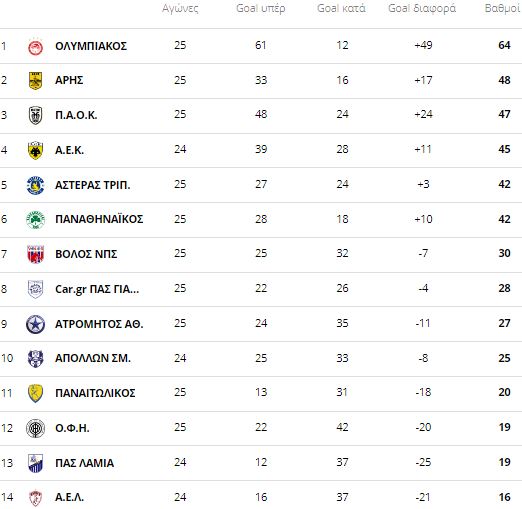Click the Panathinaikos green shamrock logo
Image resolution: width=522 pixels, height=509 pixels.
(x=35, y=220)
